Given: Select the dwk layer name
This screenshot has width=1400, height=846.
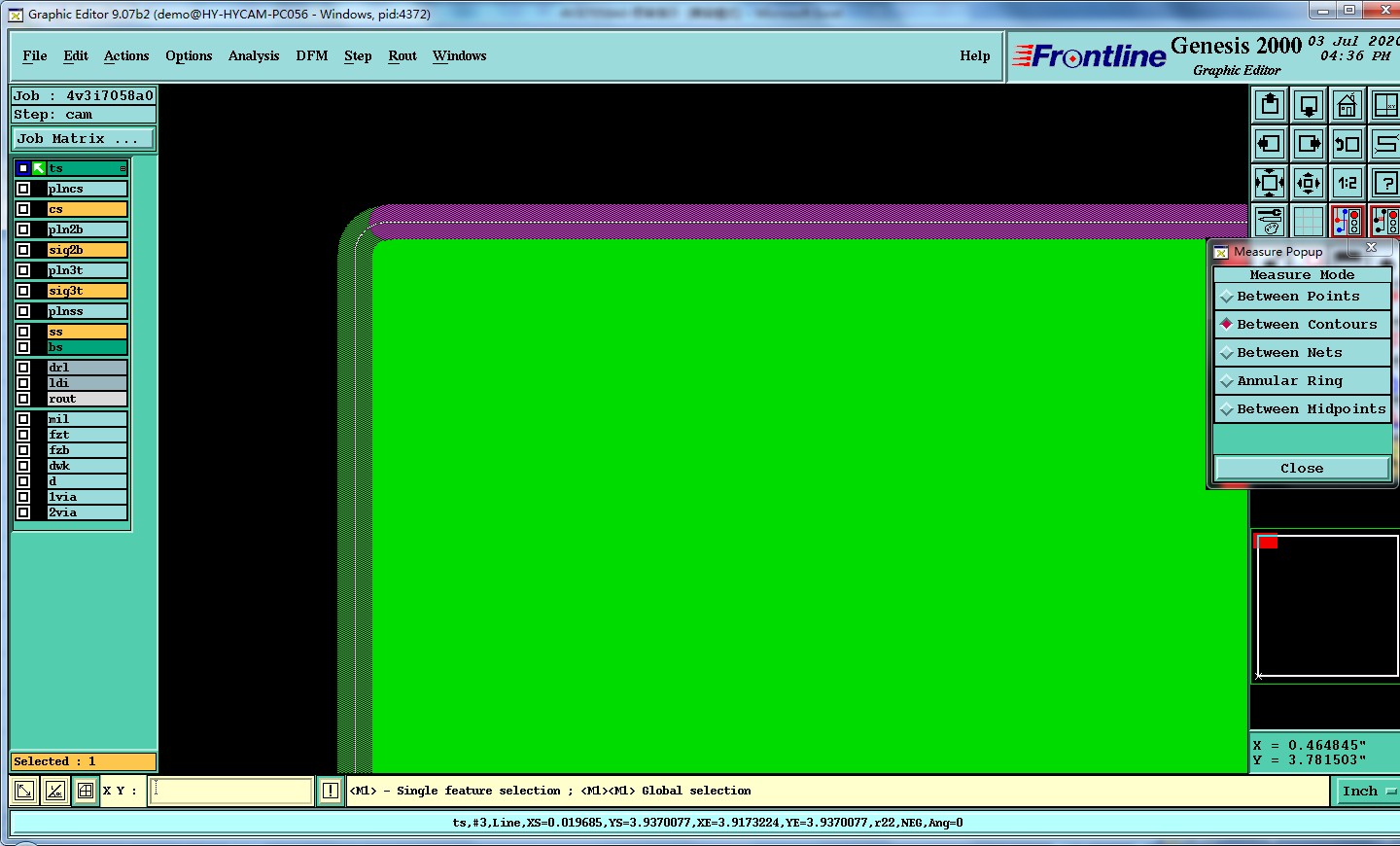Looking at the screenshot, I should click(87, 466).
